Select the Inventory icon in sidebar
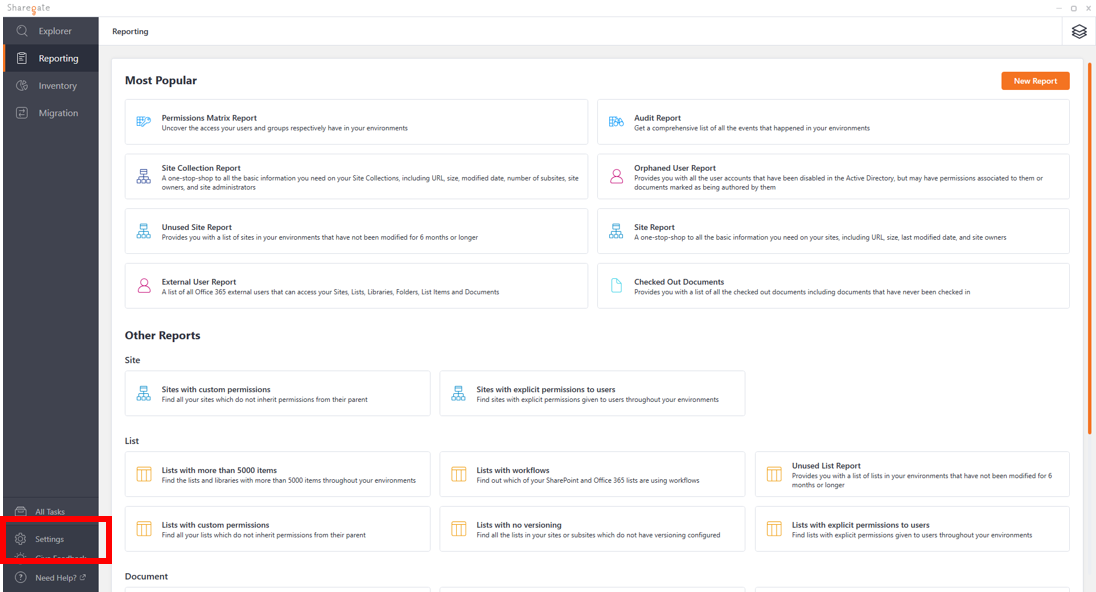This screenshot has width=1096, height=592. (22, 86)
